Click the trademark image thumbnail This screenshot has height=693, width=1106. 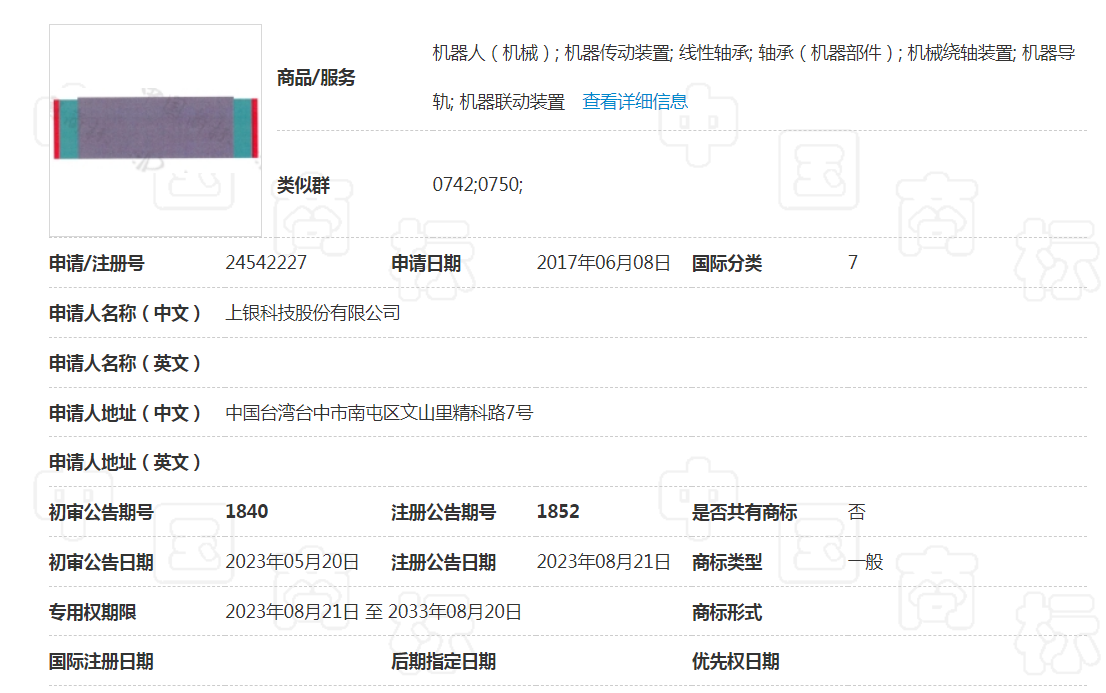[155, 131]
